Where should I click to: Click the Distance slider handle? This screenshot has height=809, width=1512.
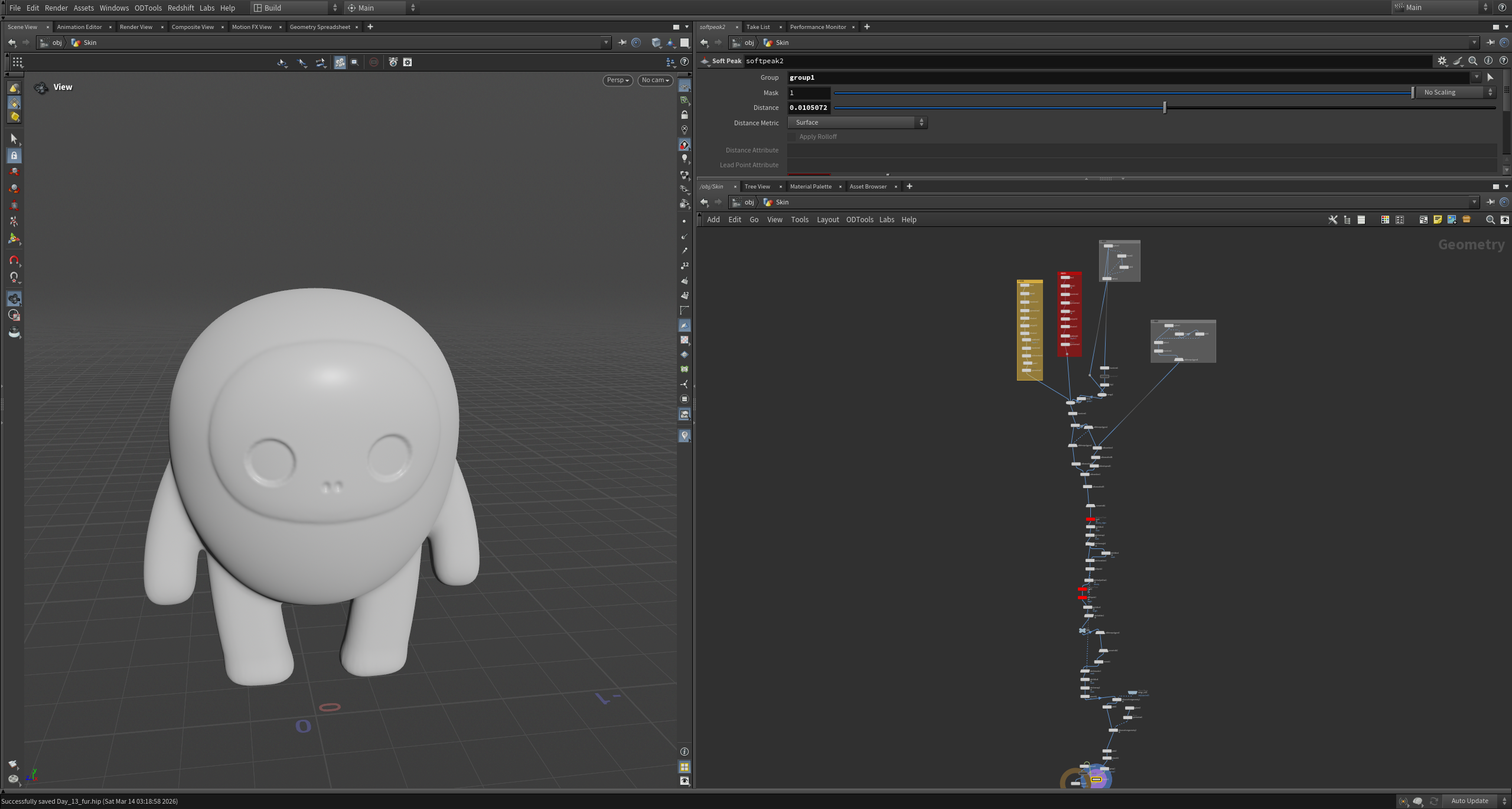(1165, 108)
